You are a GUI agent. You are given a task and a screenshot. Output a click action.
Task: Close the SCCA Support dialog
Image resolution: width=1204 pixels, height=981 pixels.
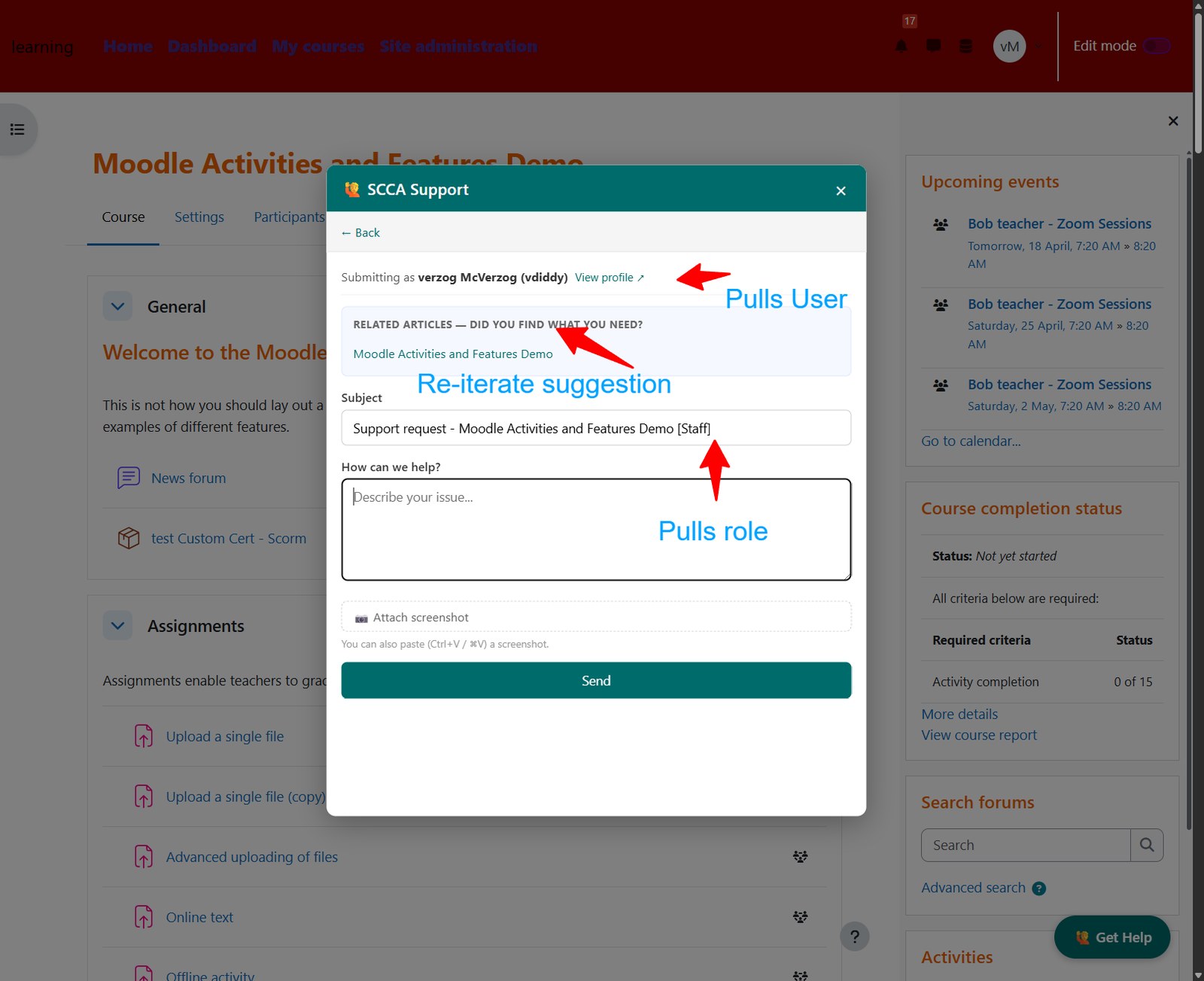(x=841, y=190)
